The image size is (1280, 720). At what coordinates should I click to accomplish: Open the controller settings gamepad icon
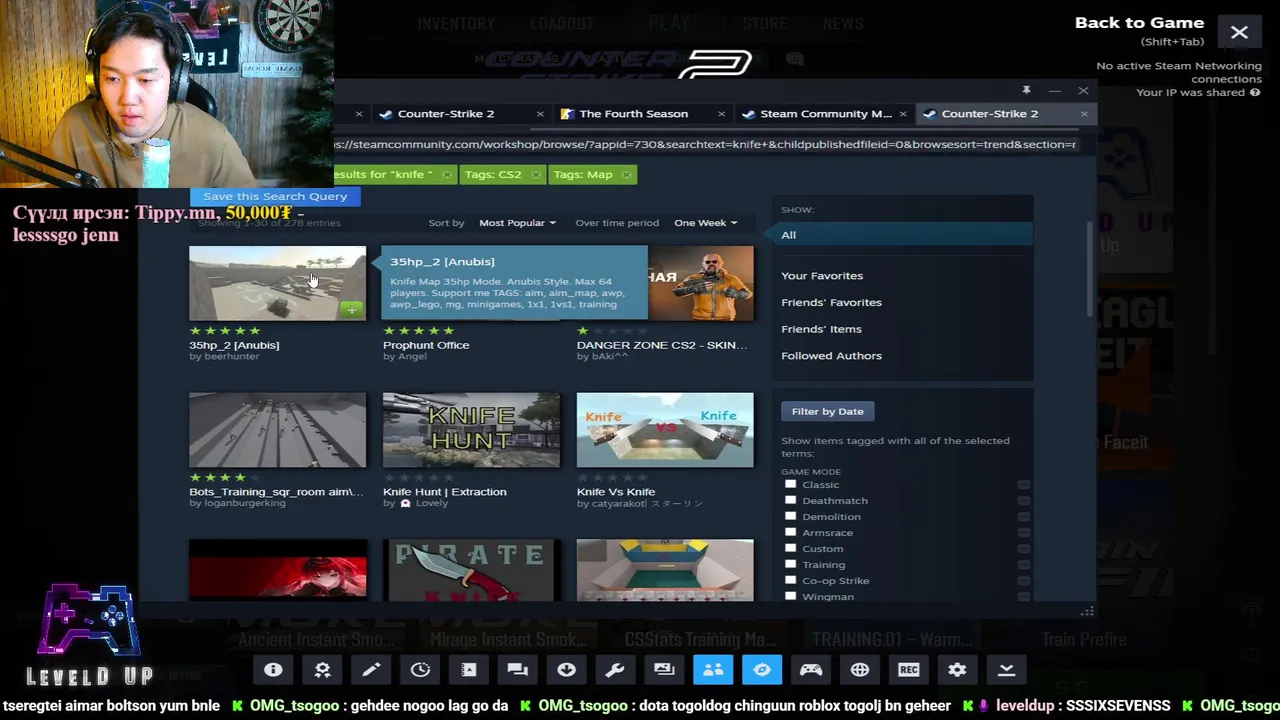[x=811, y=670]
